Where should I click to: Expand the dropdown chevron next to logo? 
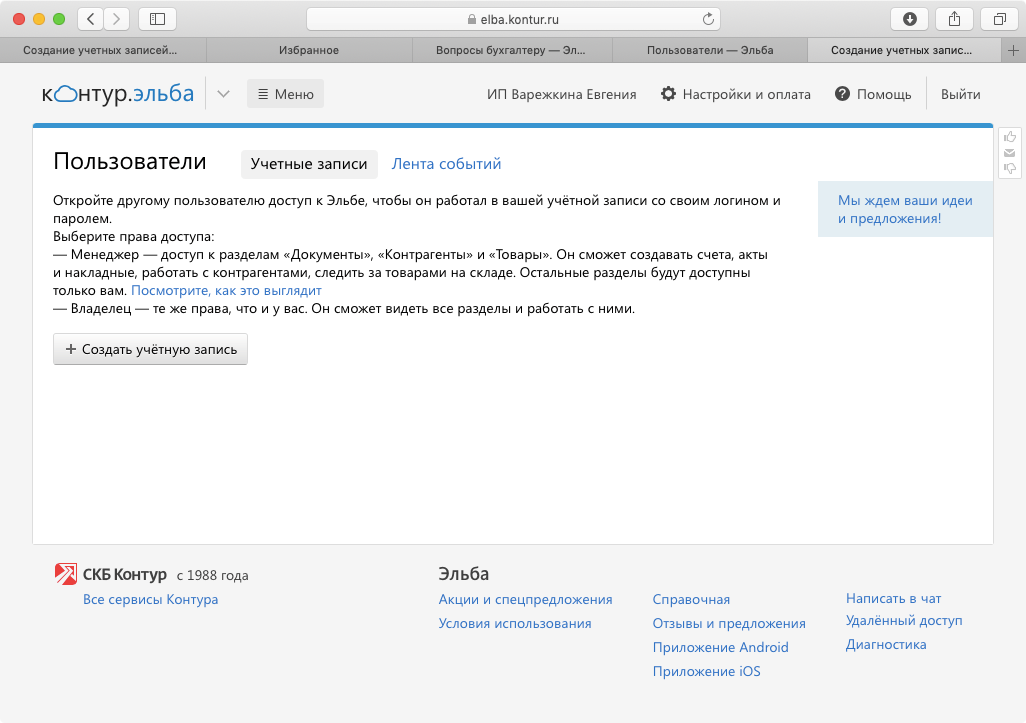coord(223,94)
